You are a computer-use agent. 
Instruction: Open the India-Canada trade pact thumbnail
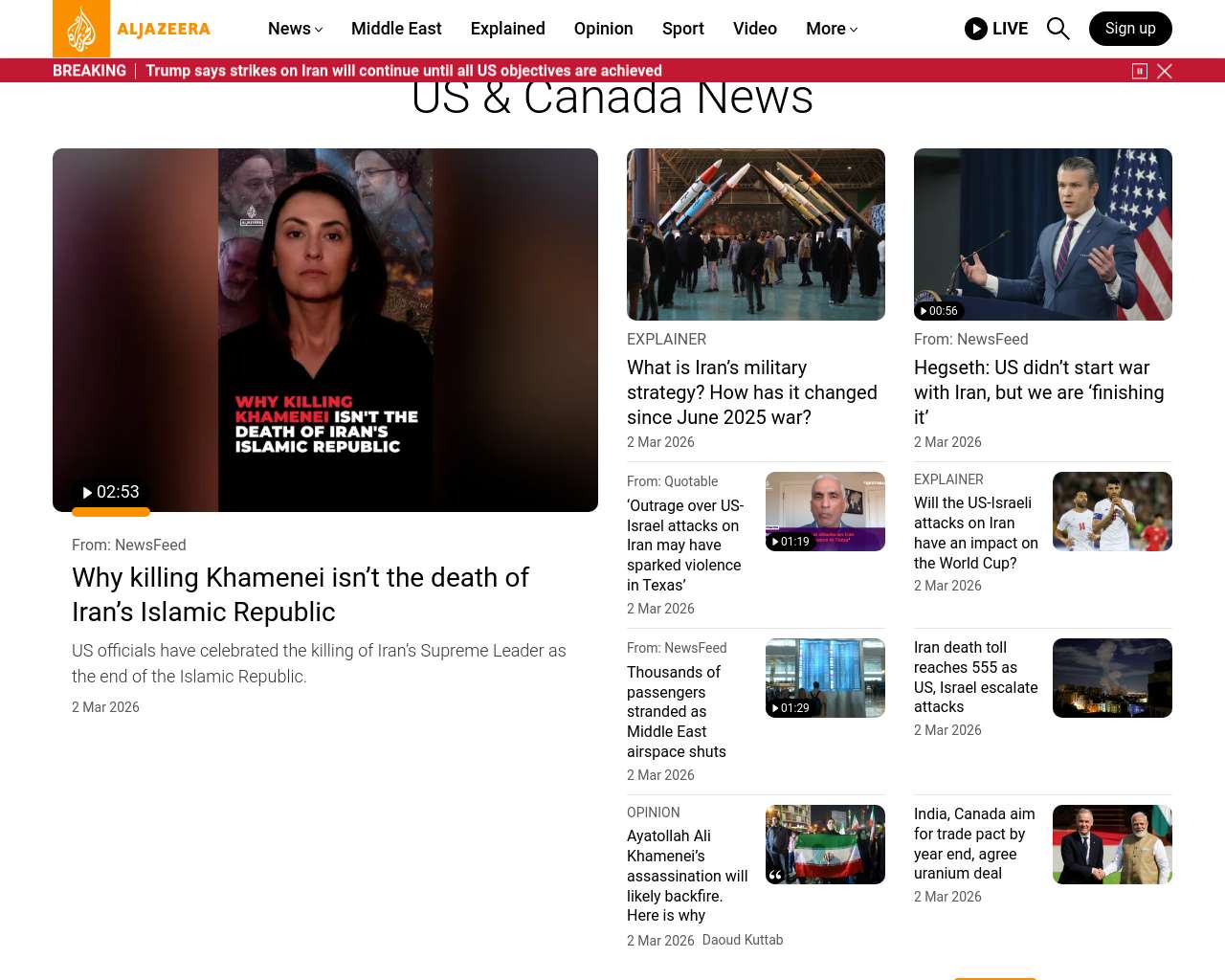(x=1112, y=844)
